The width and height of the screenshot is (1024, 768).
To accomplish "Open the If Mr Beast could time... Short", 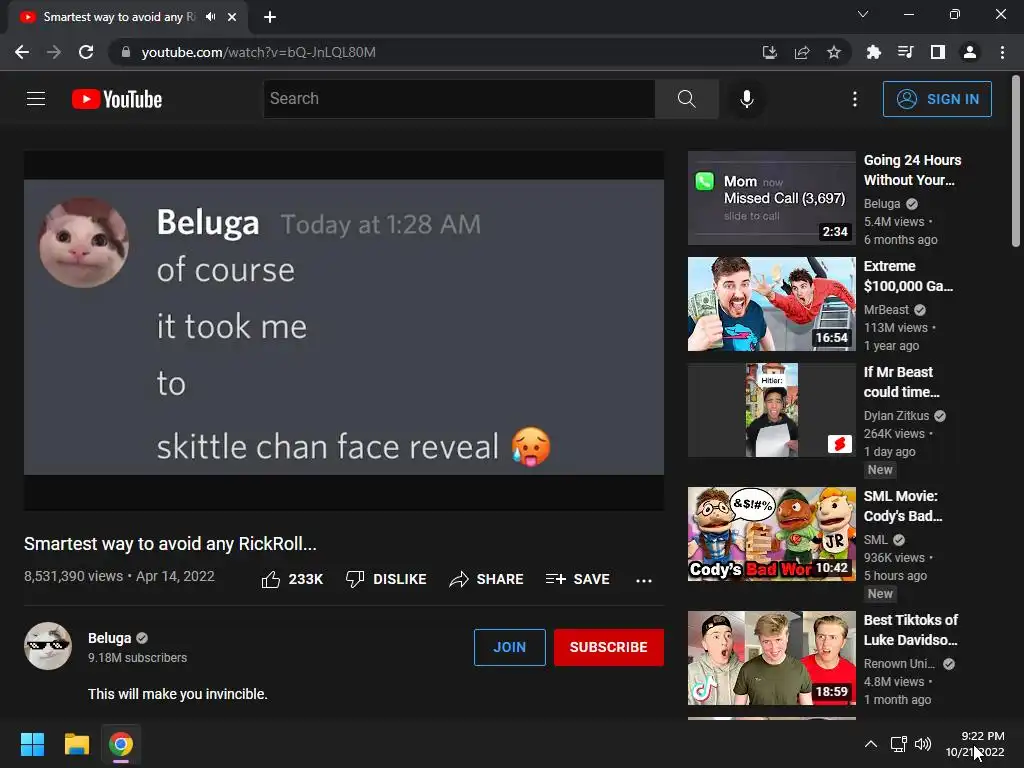I will coord(771,409).
